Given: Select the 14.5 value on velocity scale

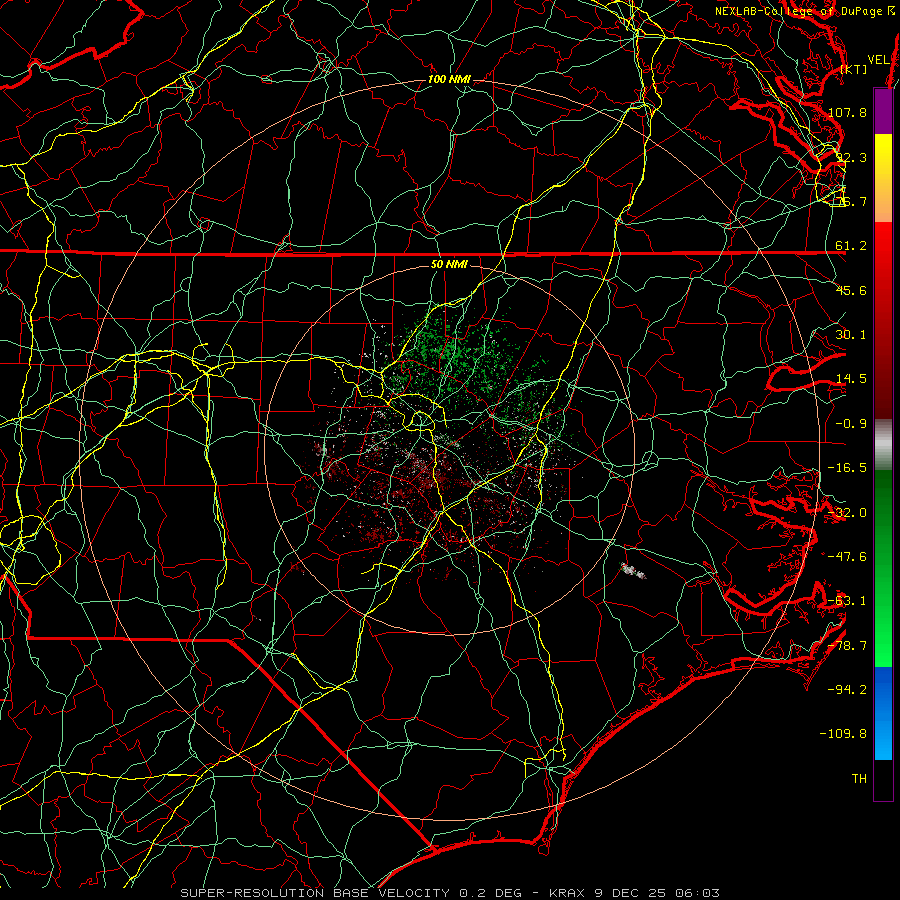Looking at the screenshot, I should [851, 379].
